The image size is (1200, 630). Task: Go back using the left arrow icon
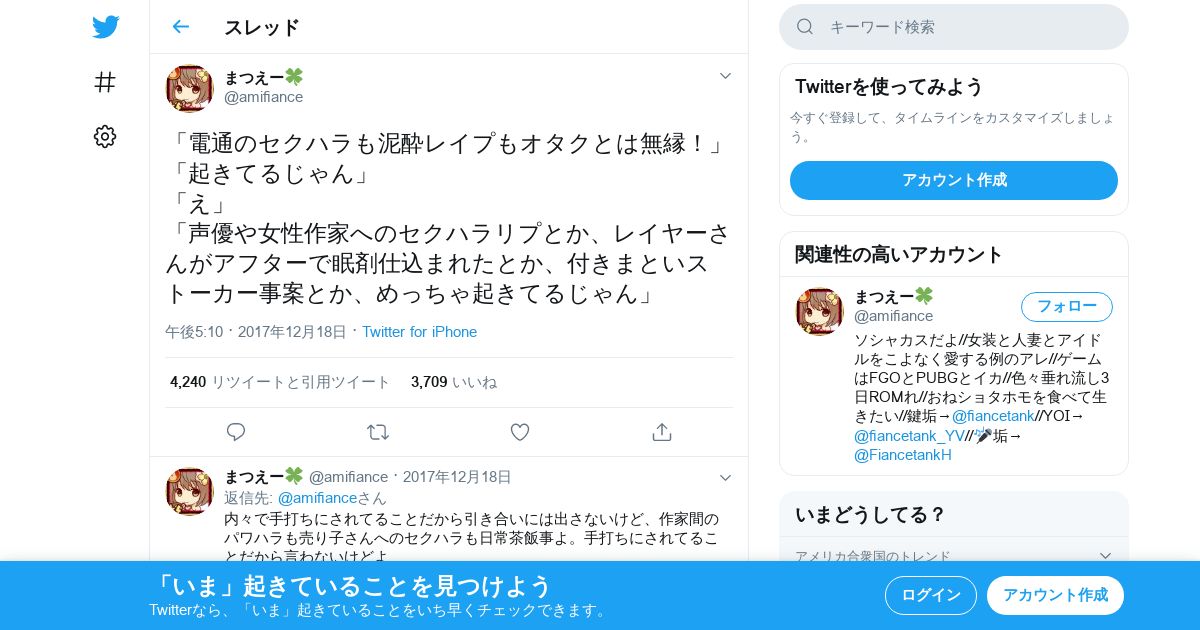[x=180, y=27]
